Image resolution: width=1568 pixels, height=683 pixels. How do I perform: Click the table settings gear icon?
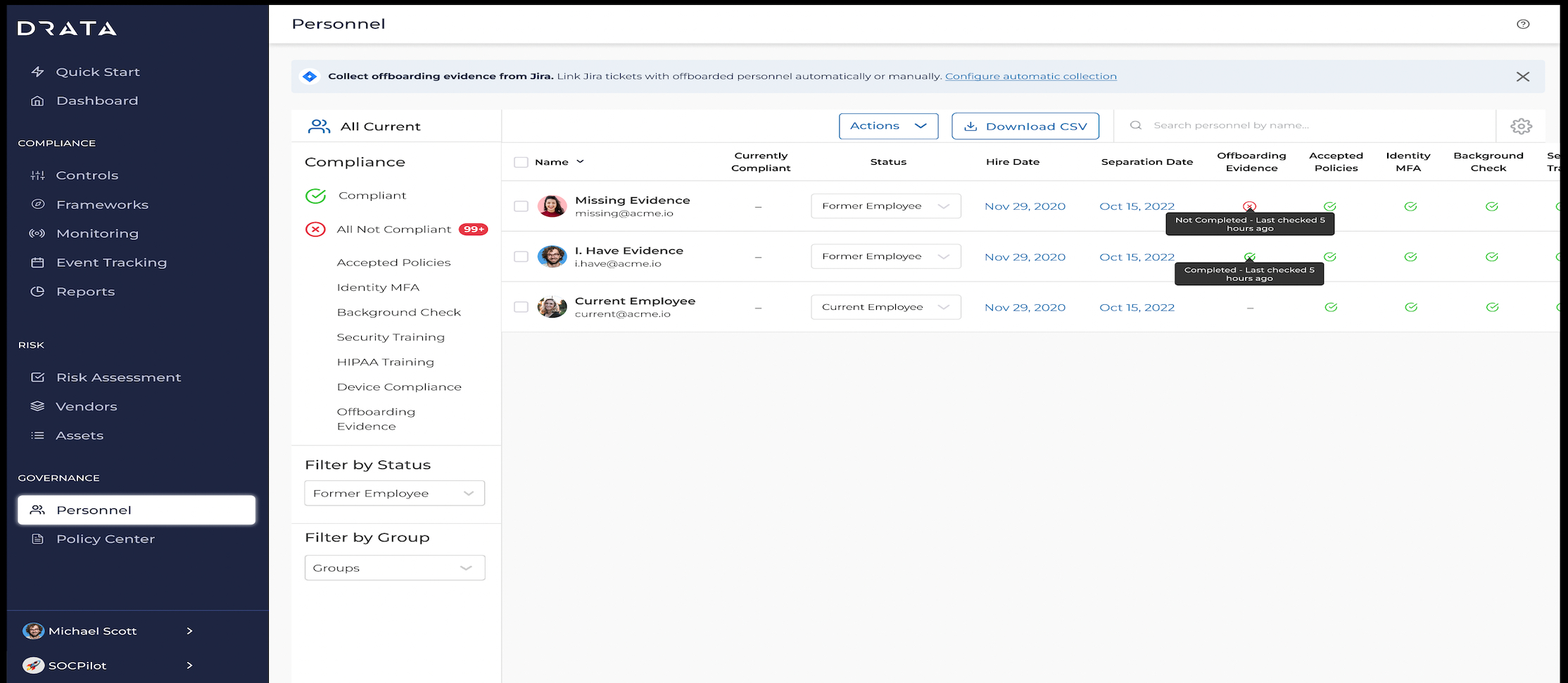(1521, 126)
